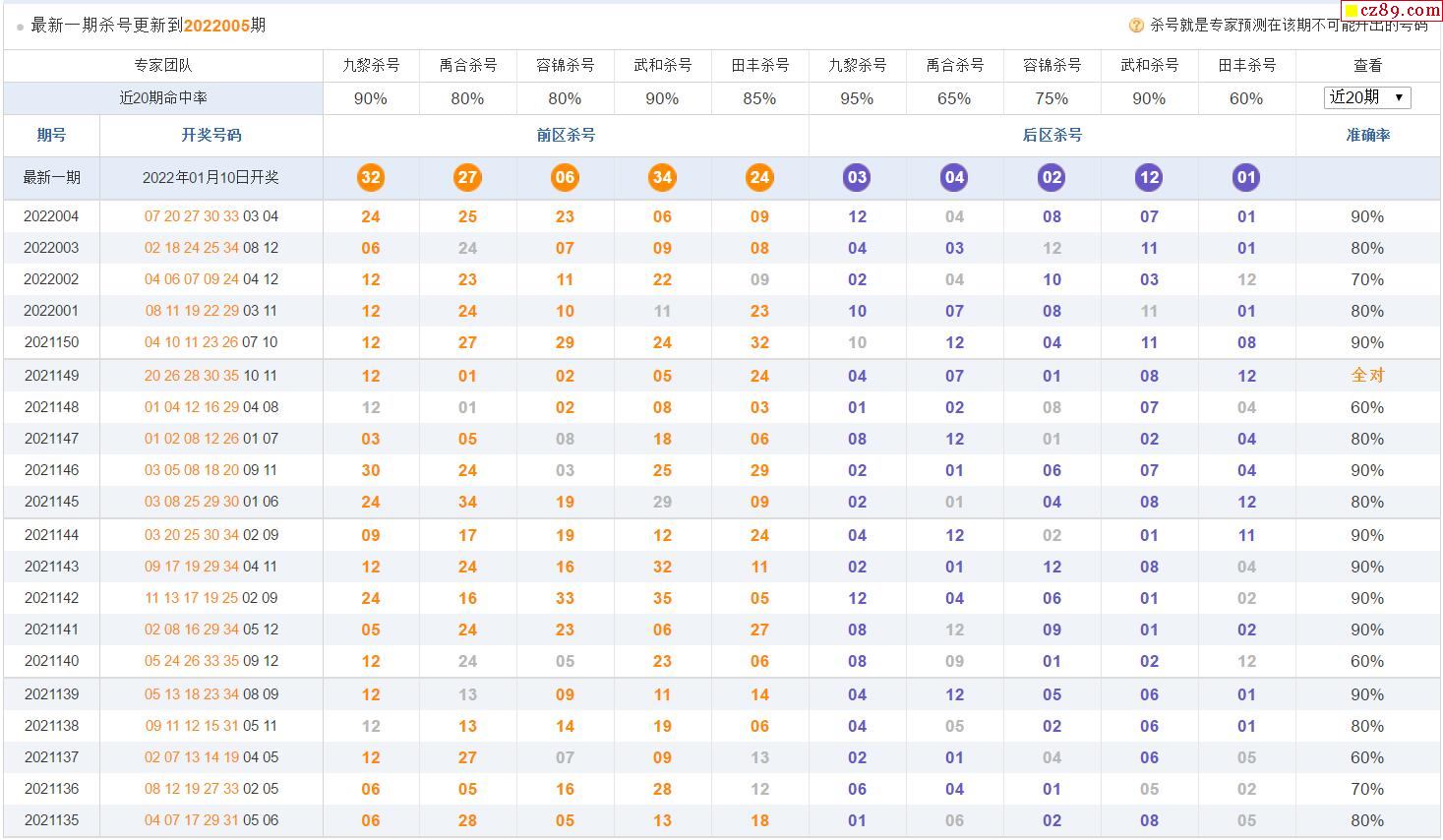This screenshot has height=840, width=1443.
Task: Click 容锦杀号 header above 75% rate
Action: click(x=1052, y=66)
